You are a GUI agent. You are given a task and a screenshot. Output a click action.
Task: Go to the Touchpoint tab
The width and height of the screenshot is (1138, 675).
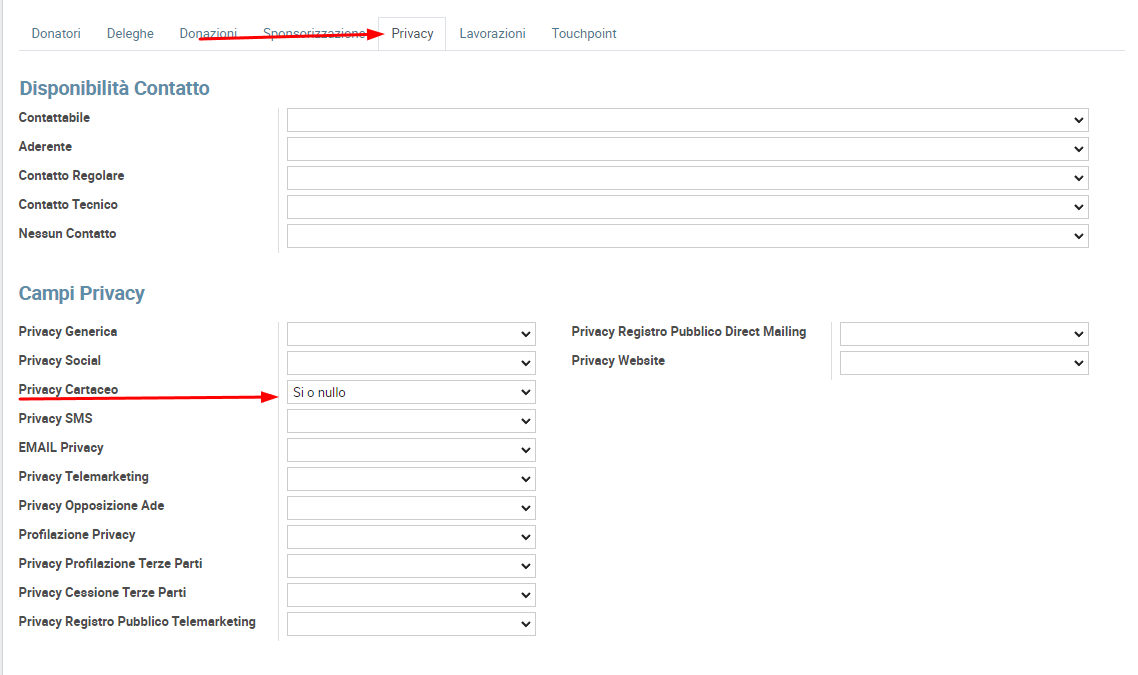584,34
